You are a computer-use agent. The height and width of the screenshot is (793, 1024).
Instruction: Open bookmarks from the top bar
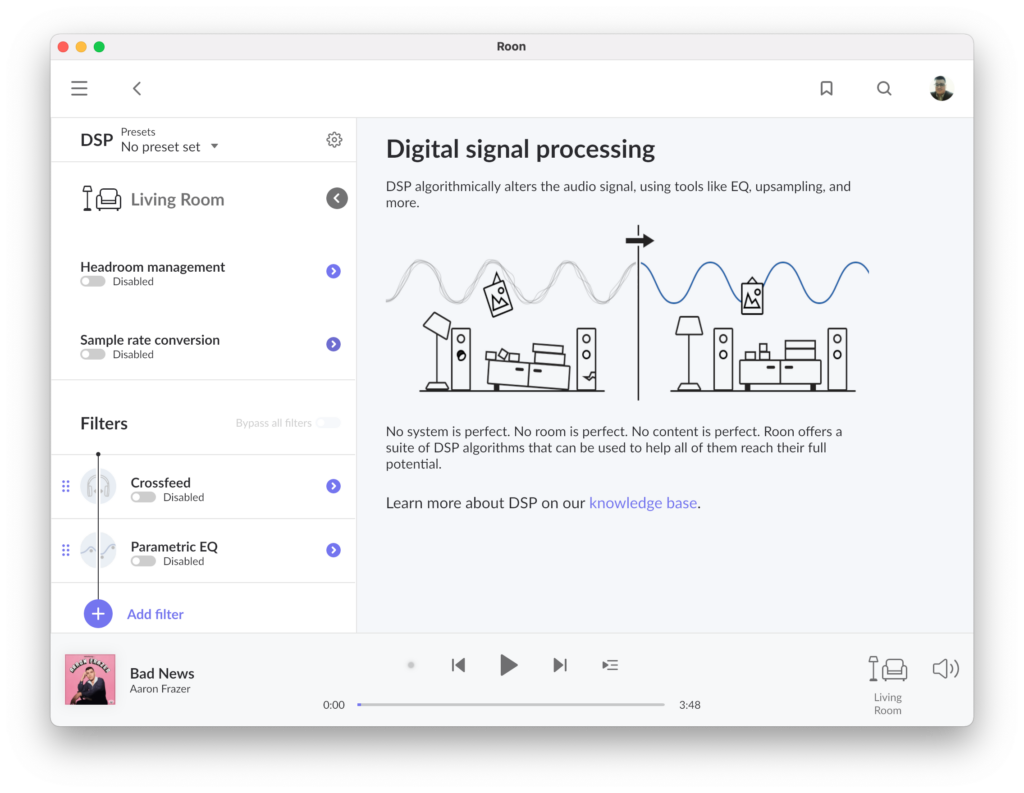tap(826, 88)
